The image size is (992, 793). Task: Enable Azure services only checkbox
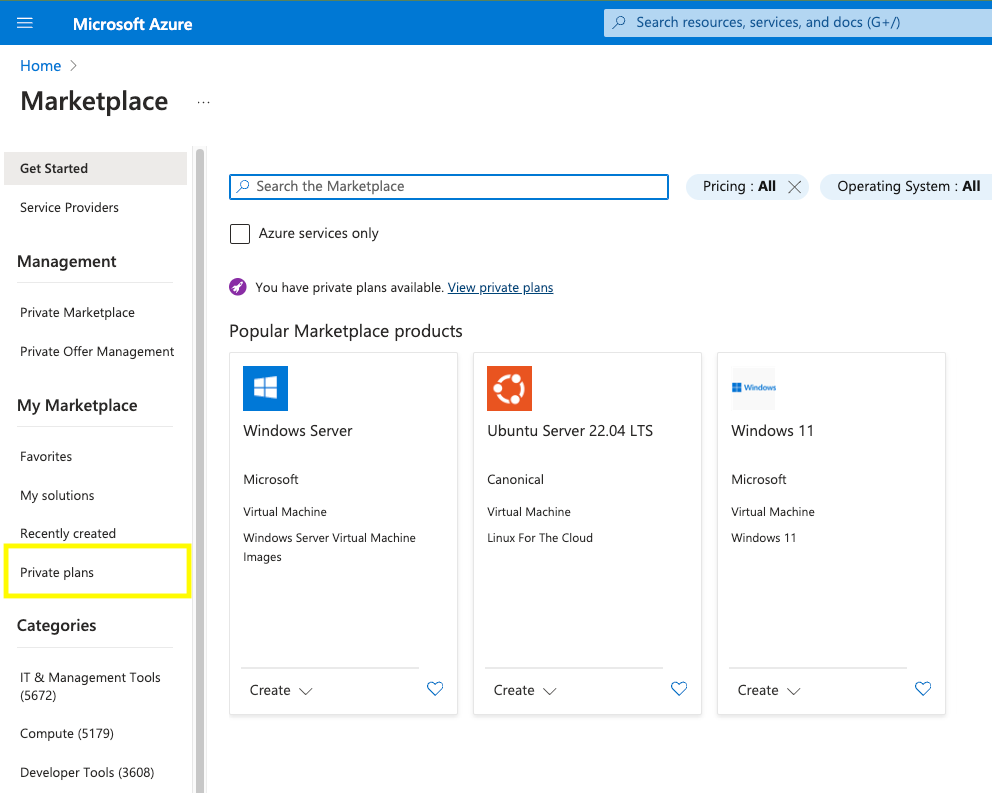[x=240, y=234]
